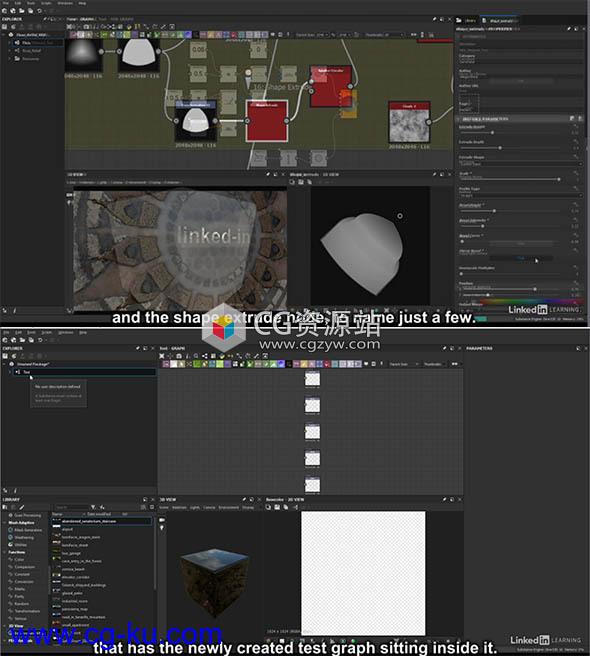The image size is (590, 656).
Task: Open Scripts menu in bottom window
Action: [x=46, y=332]
